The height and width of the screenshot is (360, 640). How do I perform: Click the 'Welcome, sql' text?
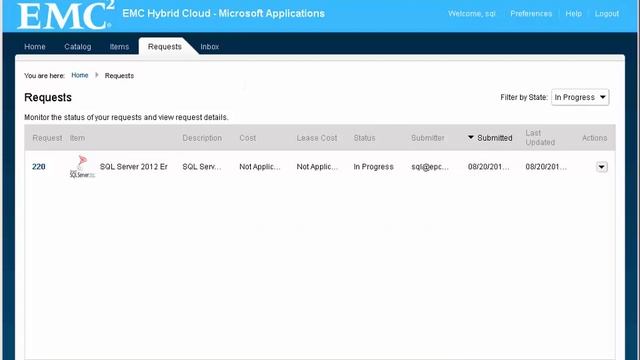472,13
